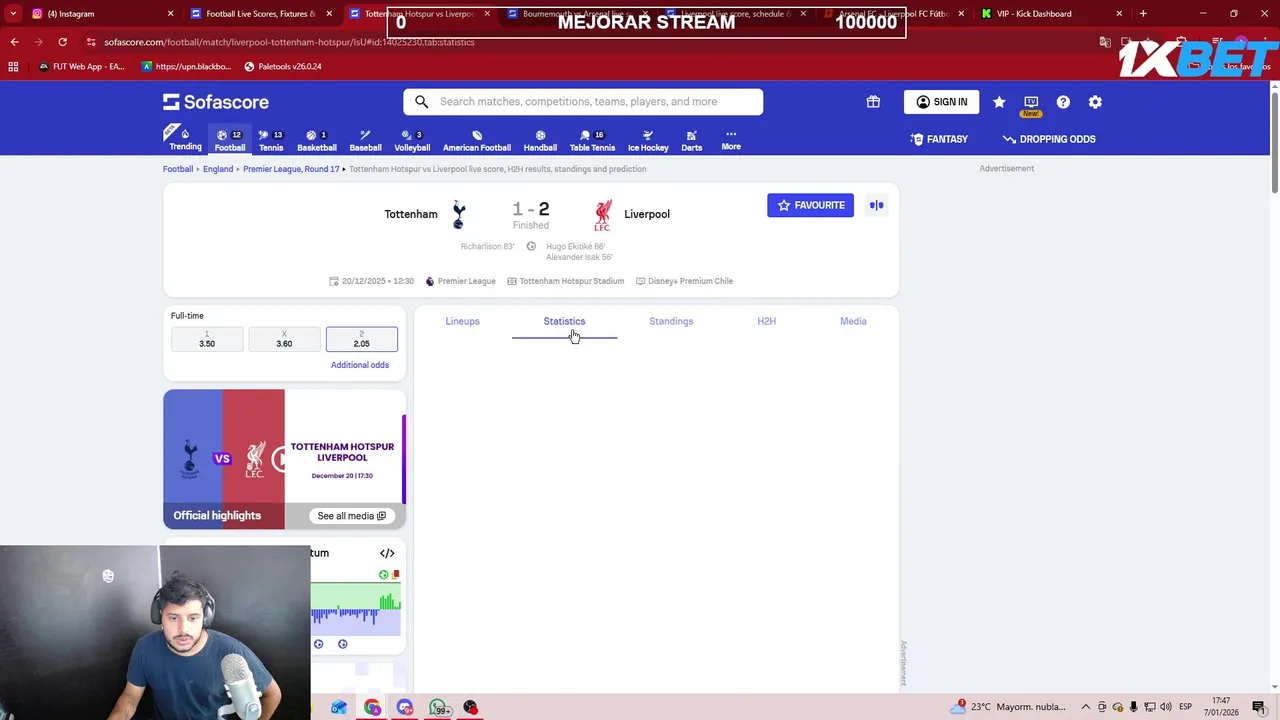The image size is (1280, 720).
Task: Switch to the Media tab
Action: pos(853,321)
